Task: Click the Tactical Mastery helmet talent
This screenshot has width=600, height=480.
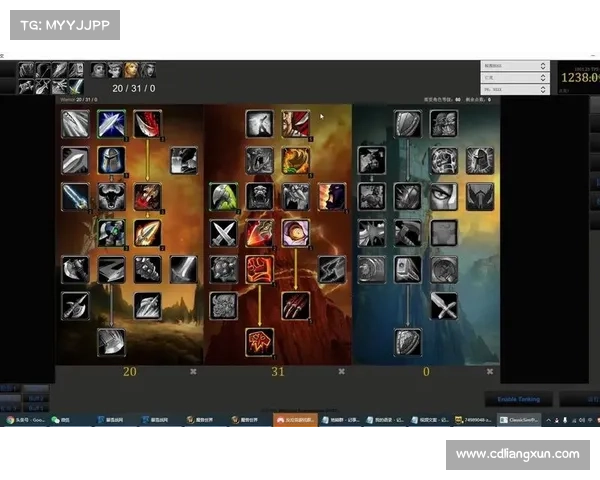Action: click(x=111, y=160)
